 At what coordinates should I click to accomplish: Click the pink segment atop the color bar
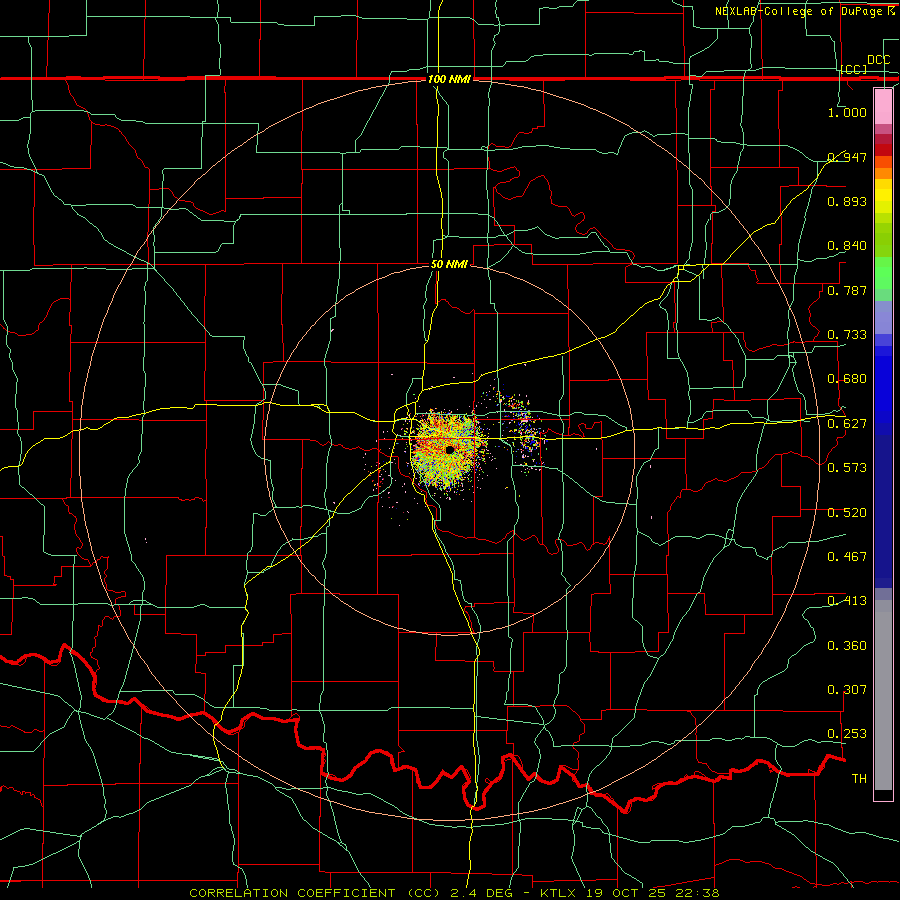click(x=883, y=106)
